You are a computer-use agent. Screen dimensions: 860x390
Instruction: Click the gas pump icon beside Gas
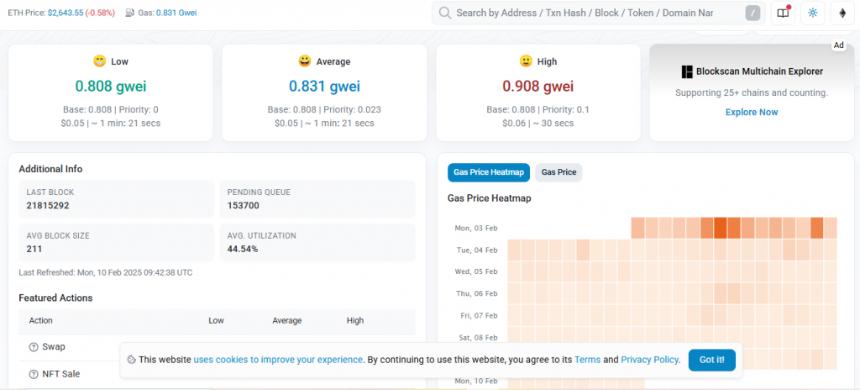(130, 13)
